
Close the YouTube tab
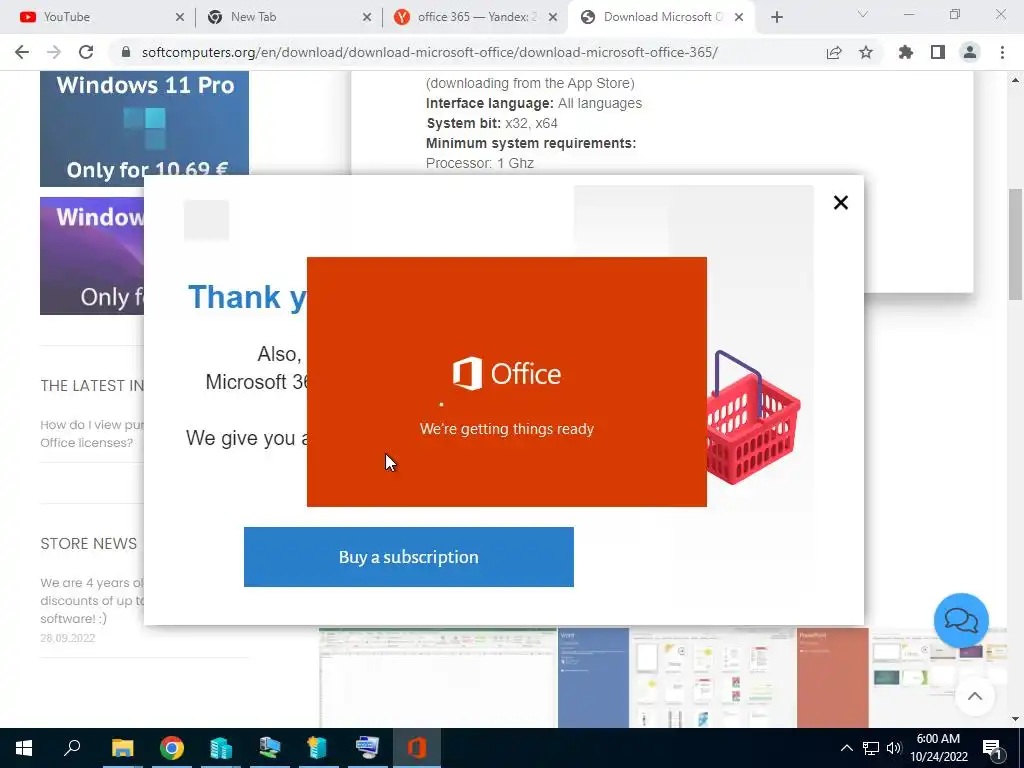[x=180, y=17]
